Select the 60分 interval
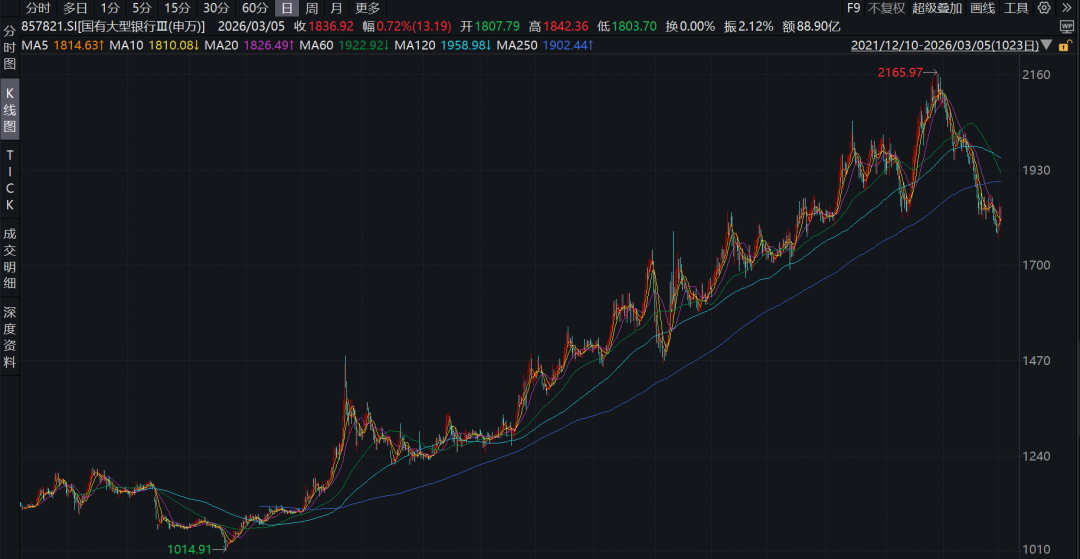Screen dimensions: 1080x559 tap(255, 8)
